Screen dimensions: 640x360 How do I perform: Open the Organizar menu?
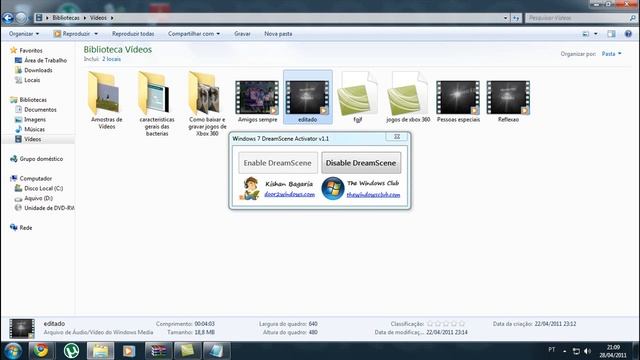click(24, 34)
